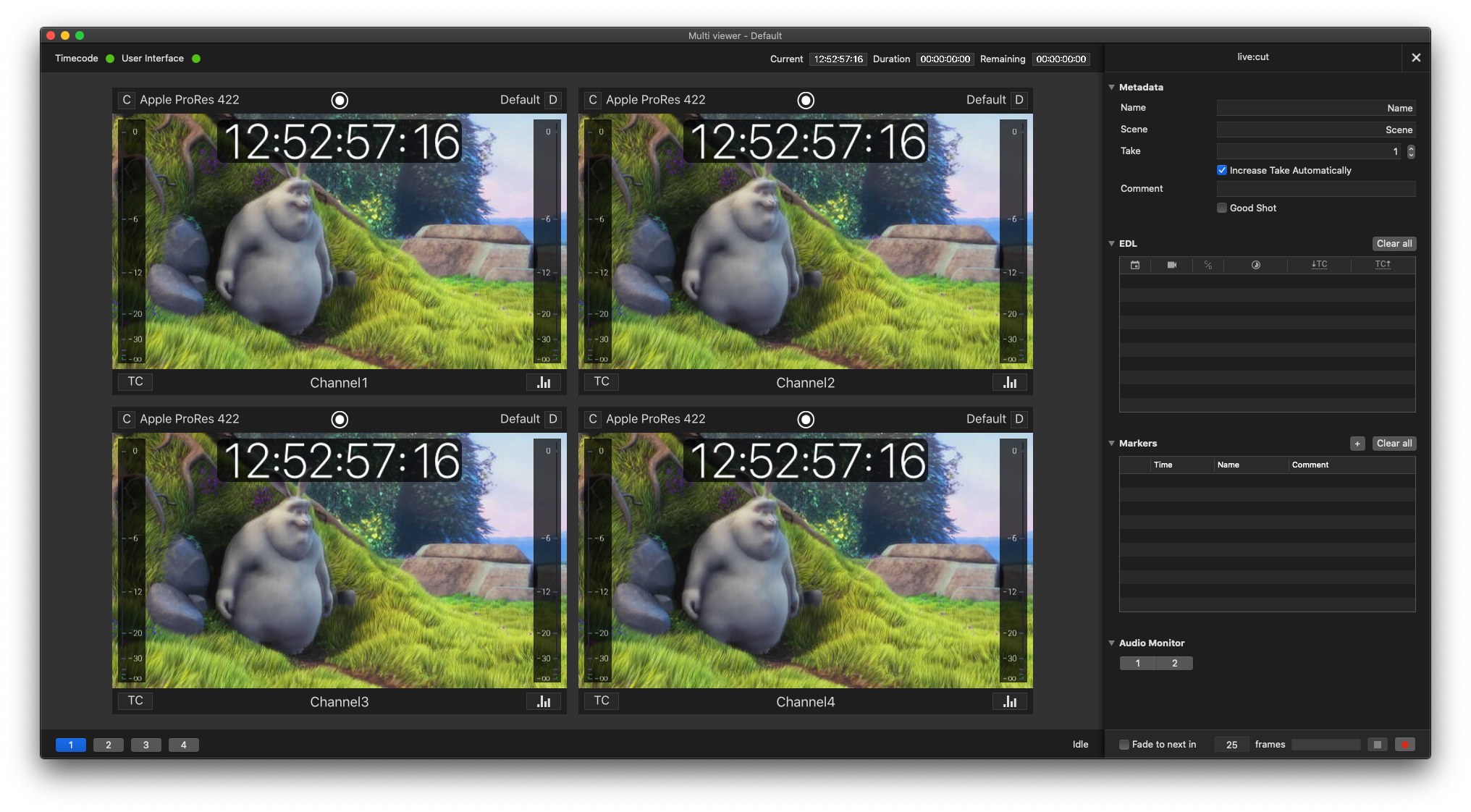Viewport: 1471px width, 812px height.
Task: Click the TC in column header in EDL
Action: pos(1319,265)
